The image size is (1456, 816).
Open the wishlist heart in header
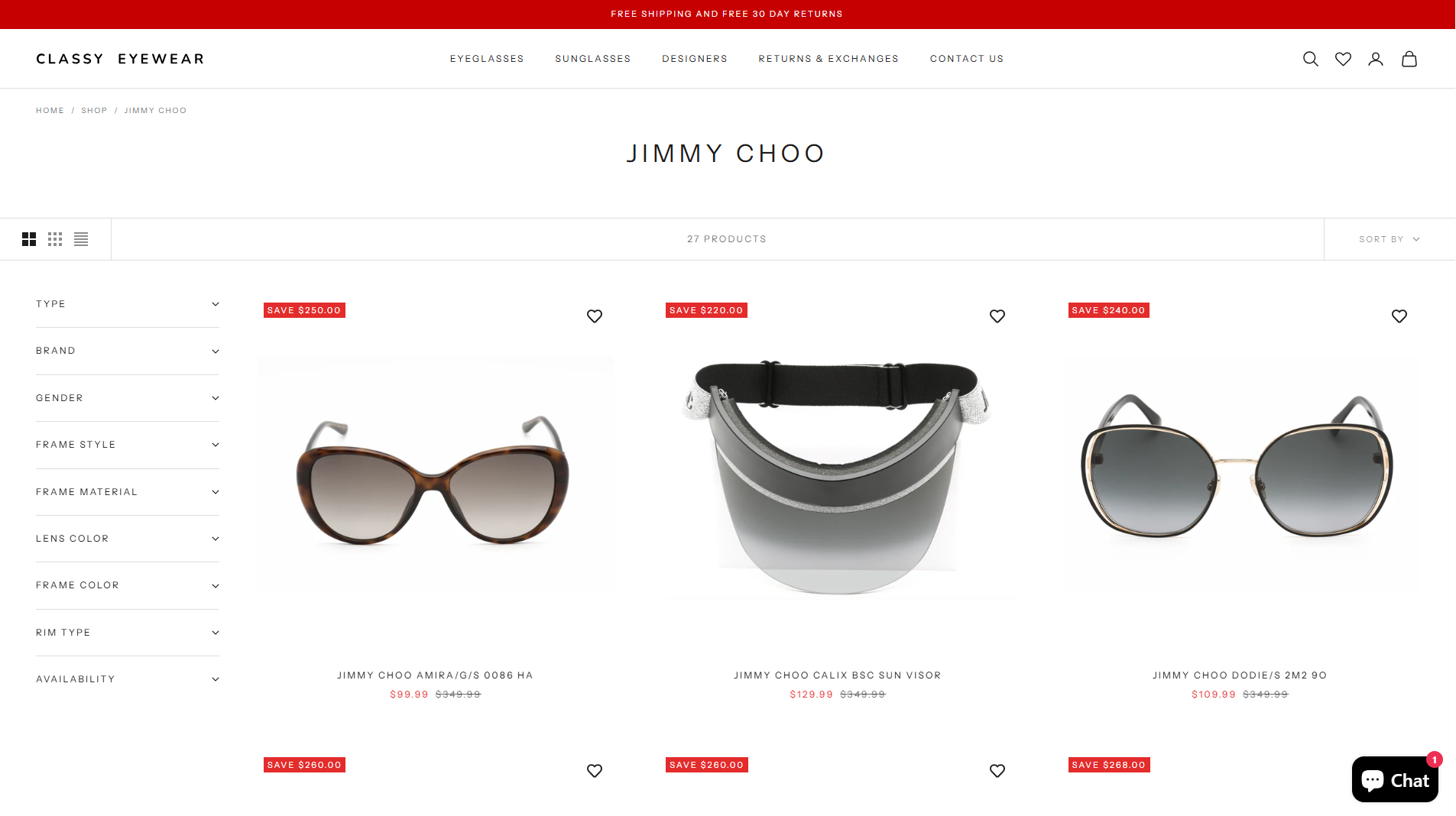(x=1343, y=59)
